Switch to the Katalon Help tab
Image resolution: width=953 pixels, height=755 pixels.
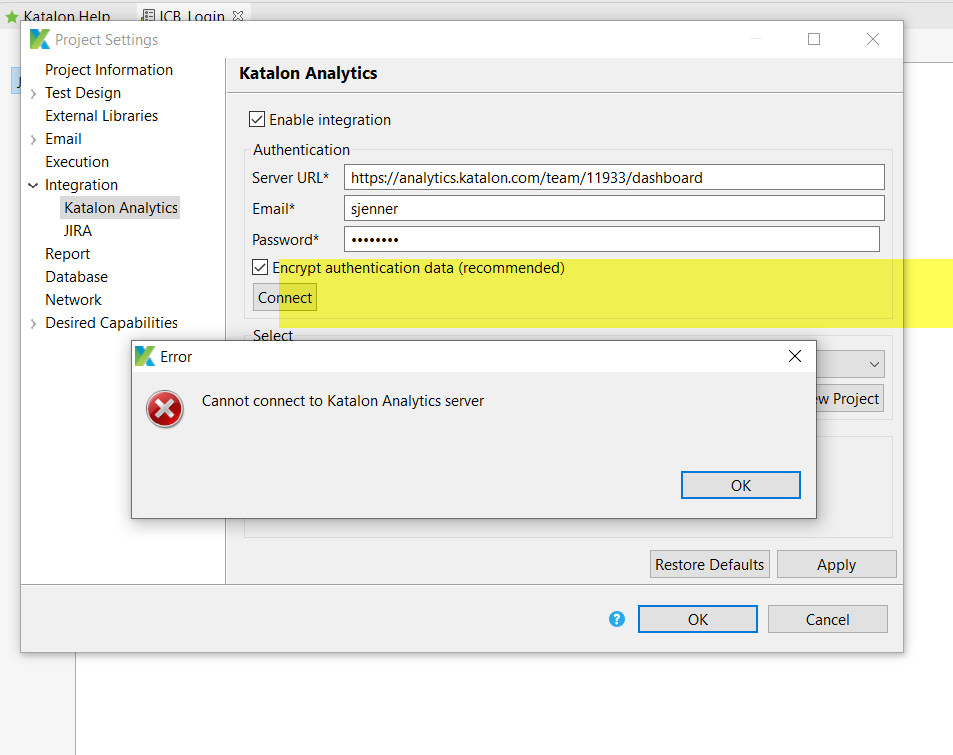tap(67, 16)
